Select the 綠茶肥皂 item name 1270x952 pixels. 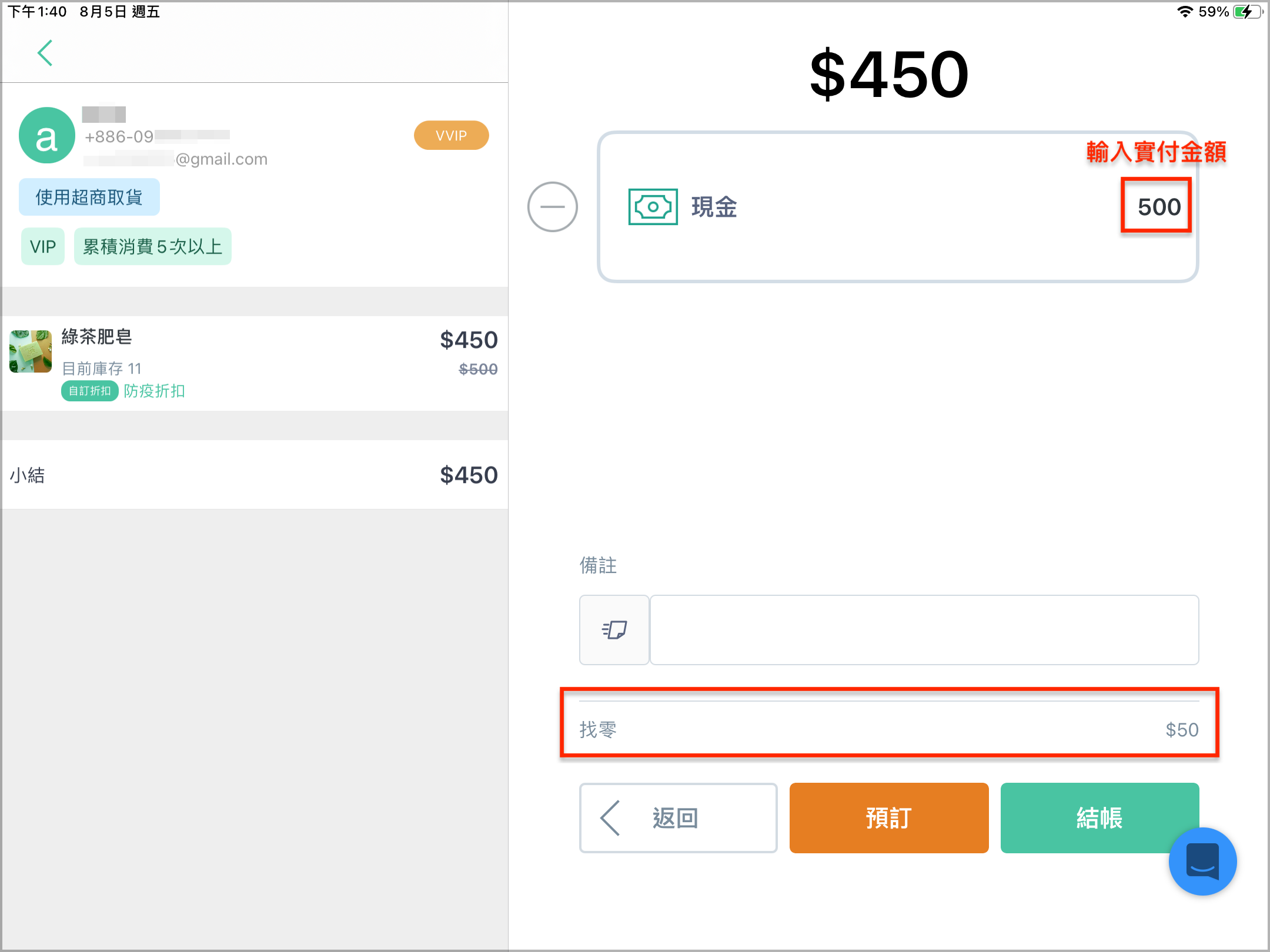point(96,336)
